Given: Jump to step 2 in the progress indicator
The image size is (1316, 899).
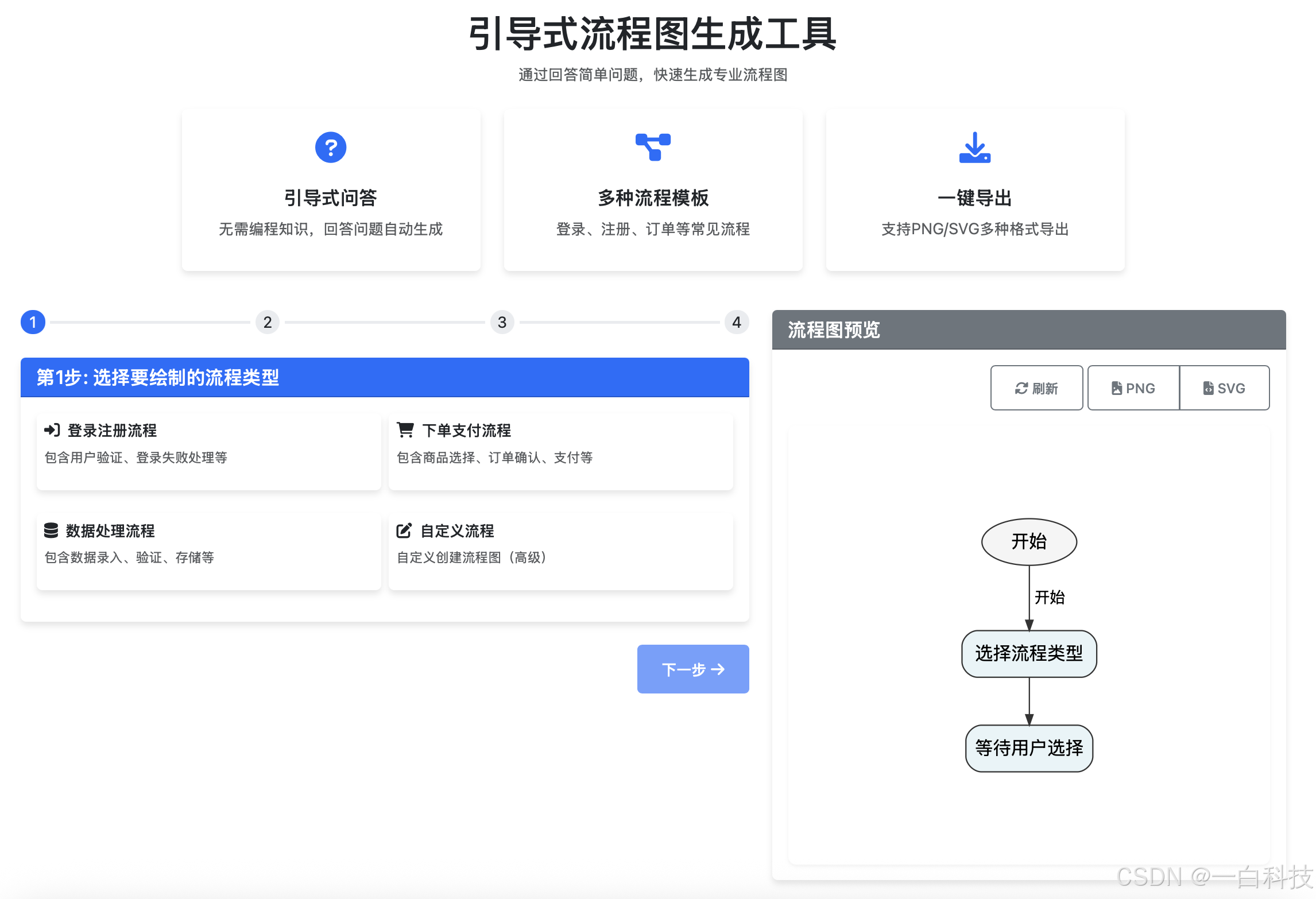Looking at the screenshot, I should (268, 322).
